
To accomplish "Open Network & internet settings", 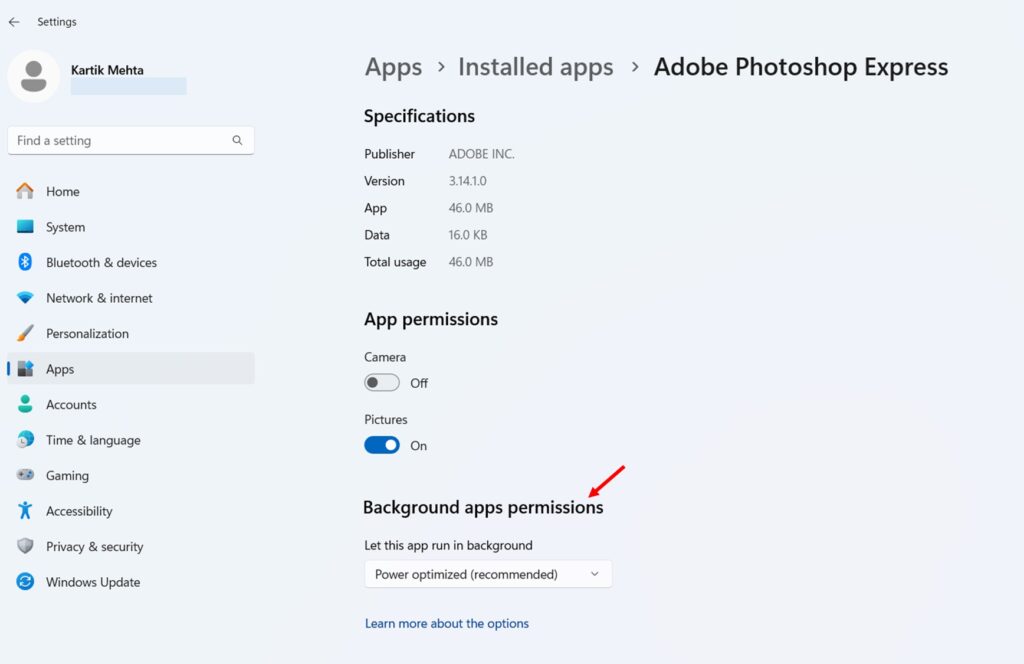I will (99, 298).
